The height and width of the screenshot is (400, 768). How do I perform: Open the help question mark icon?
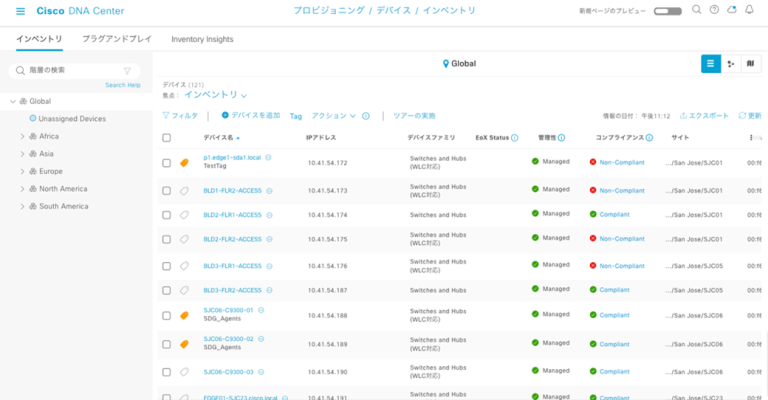[714, 10]
